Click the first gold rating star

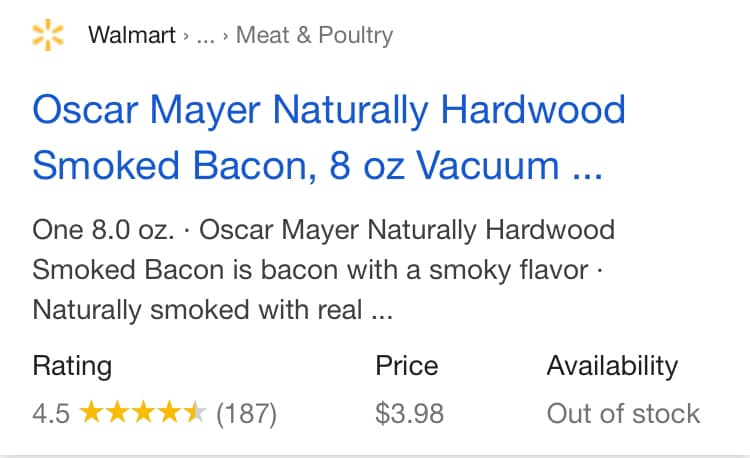coord(91,412)
